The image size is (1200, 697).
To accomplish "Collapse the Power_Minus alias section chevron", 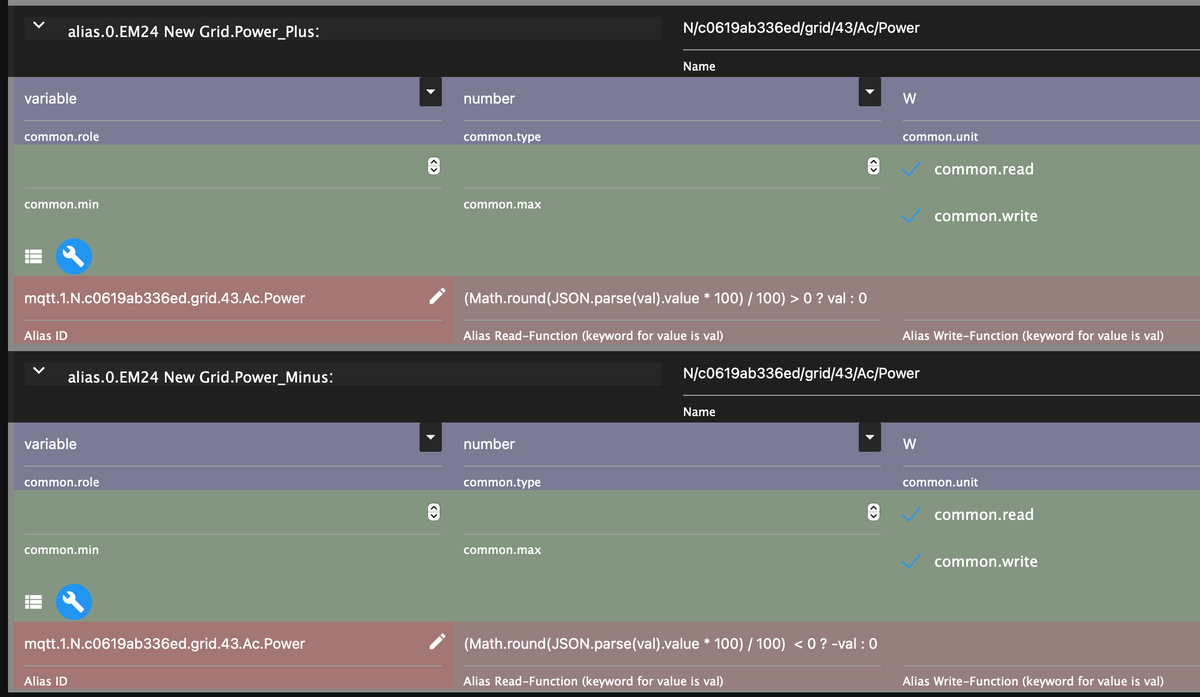I will tap(38, 371).
